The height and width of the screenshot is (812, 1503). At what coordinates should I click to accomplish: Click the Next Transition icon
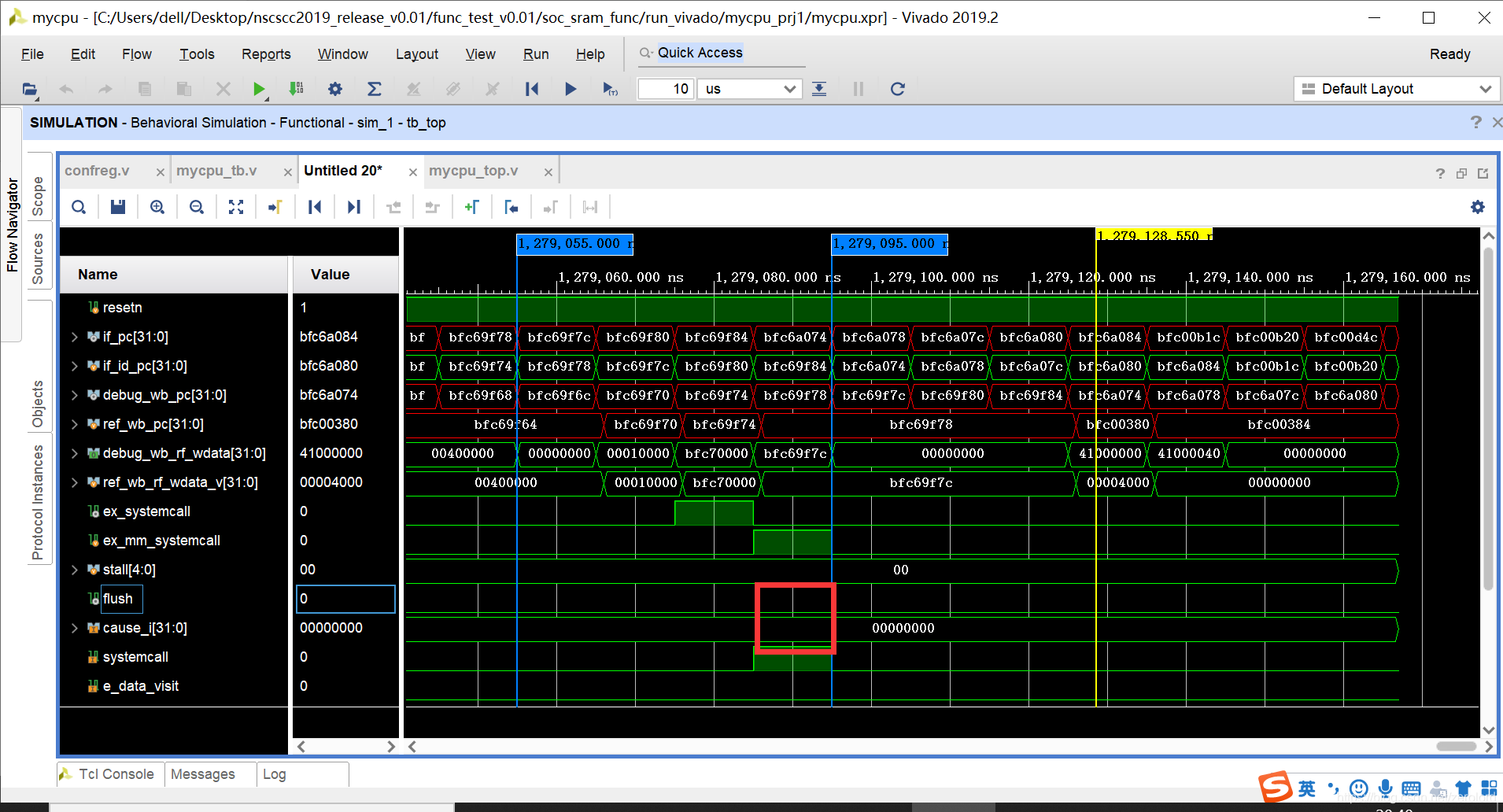click(432, 207)
